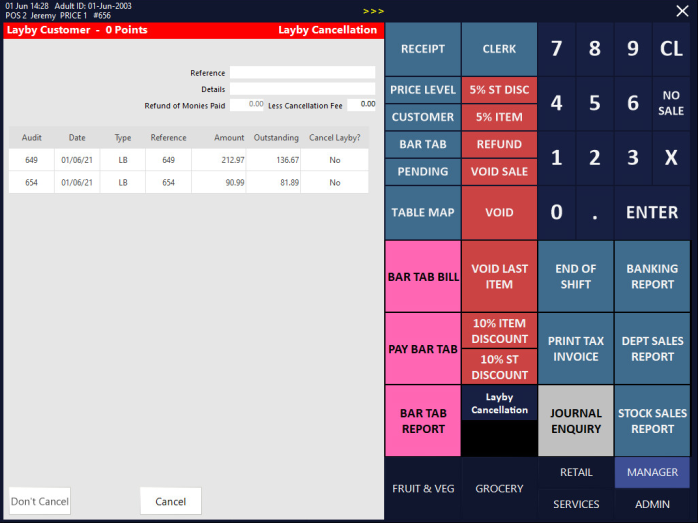Click the NO SALE key
Image resolution: width=698 pixels, height=523 pixels.
[x=671, y=103]
